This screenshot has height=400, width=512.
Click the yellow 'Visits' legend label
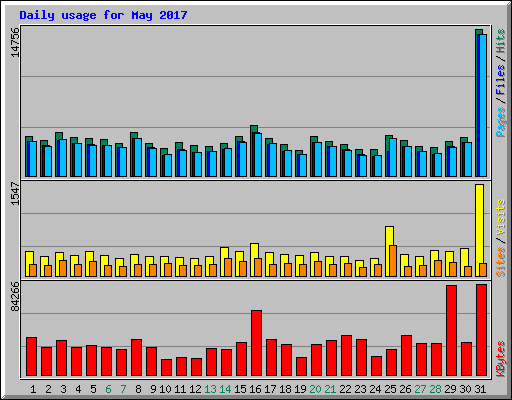click(x=500, y=218)
